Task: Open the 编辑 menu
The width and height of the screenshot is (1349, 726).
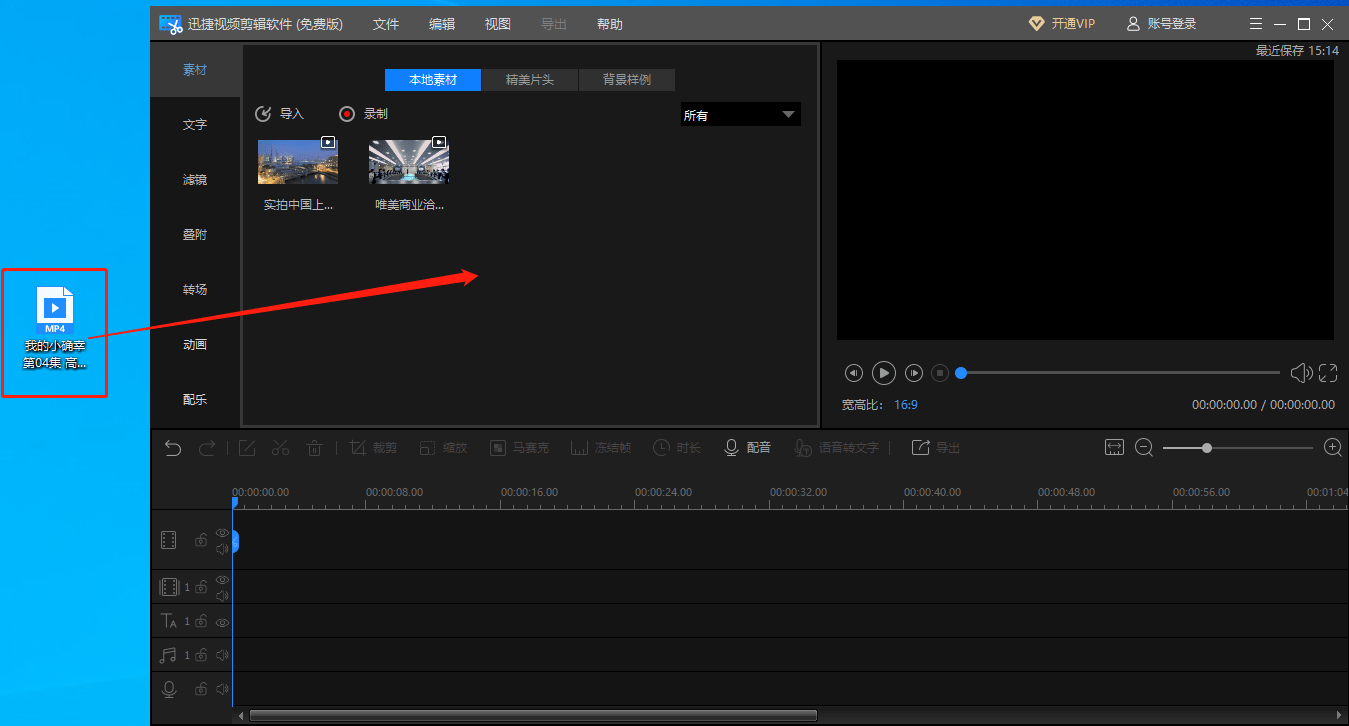Action: click(x=442, y=24)
